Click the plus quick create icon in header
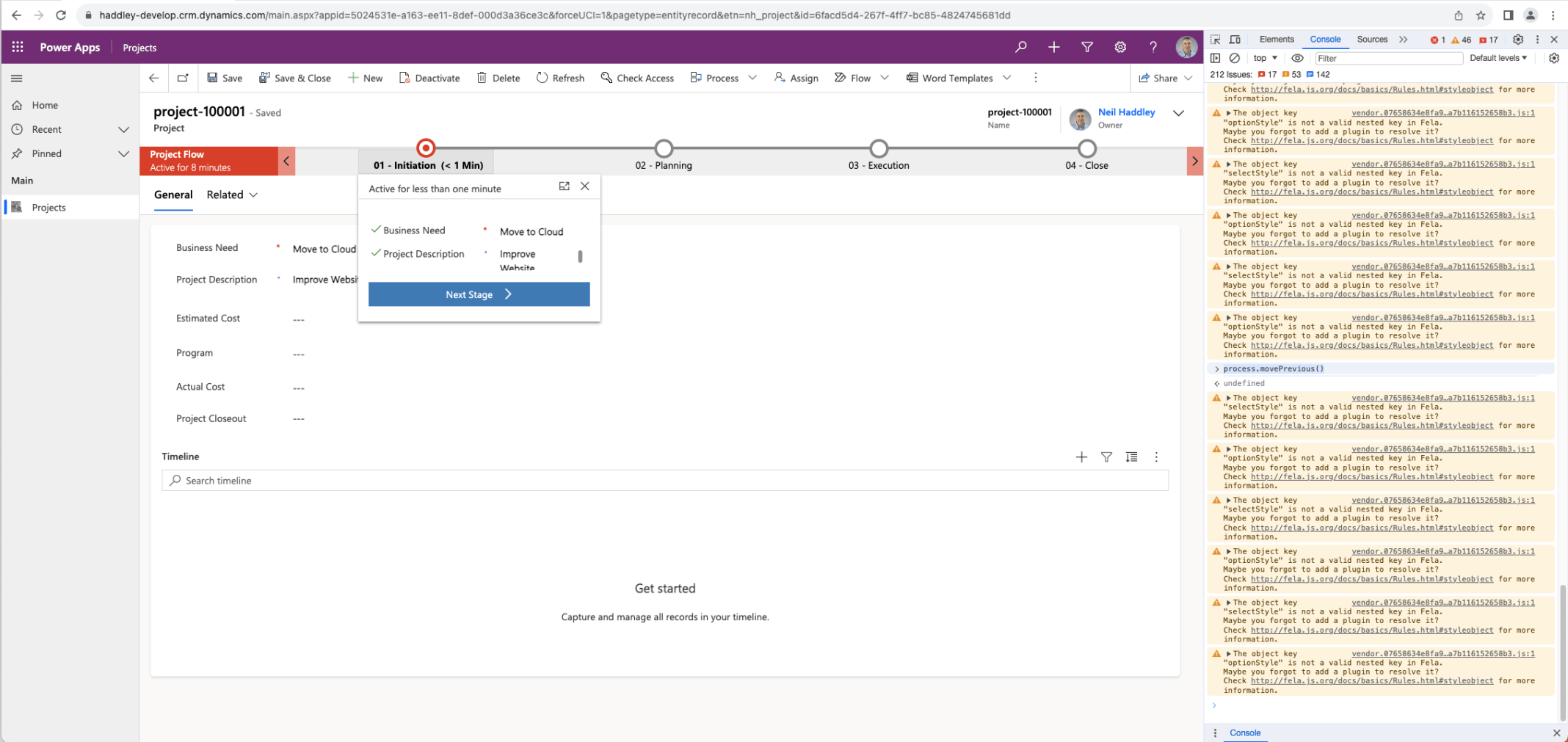 pyautogui.click(x=1053, y=47)
